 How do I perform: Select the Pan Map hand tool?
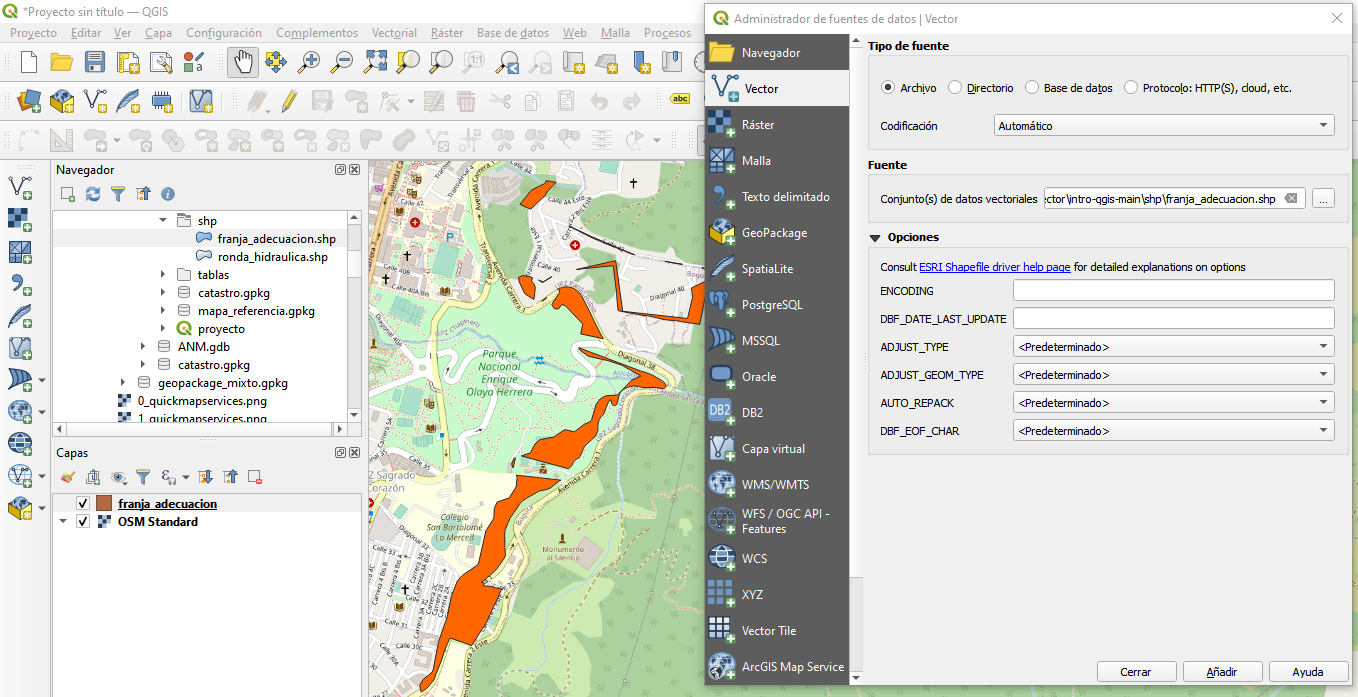pyautogui.click(x=243, y=62)
